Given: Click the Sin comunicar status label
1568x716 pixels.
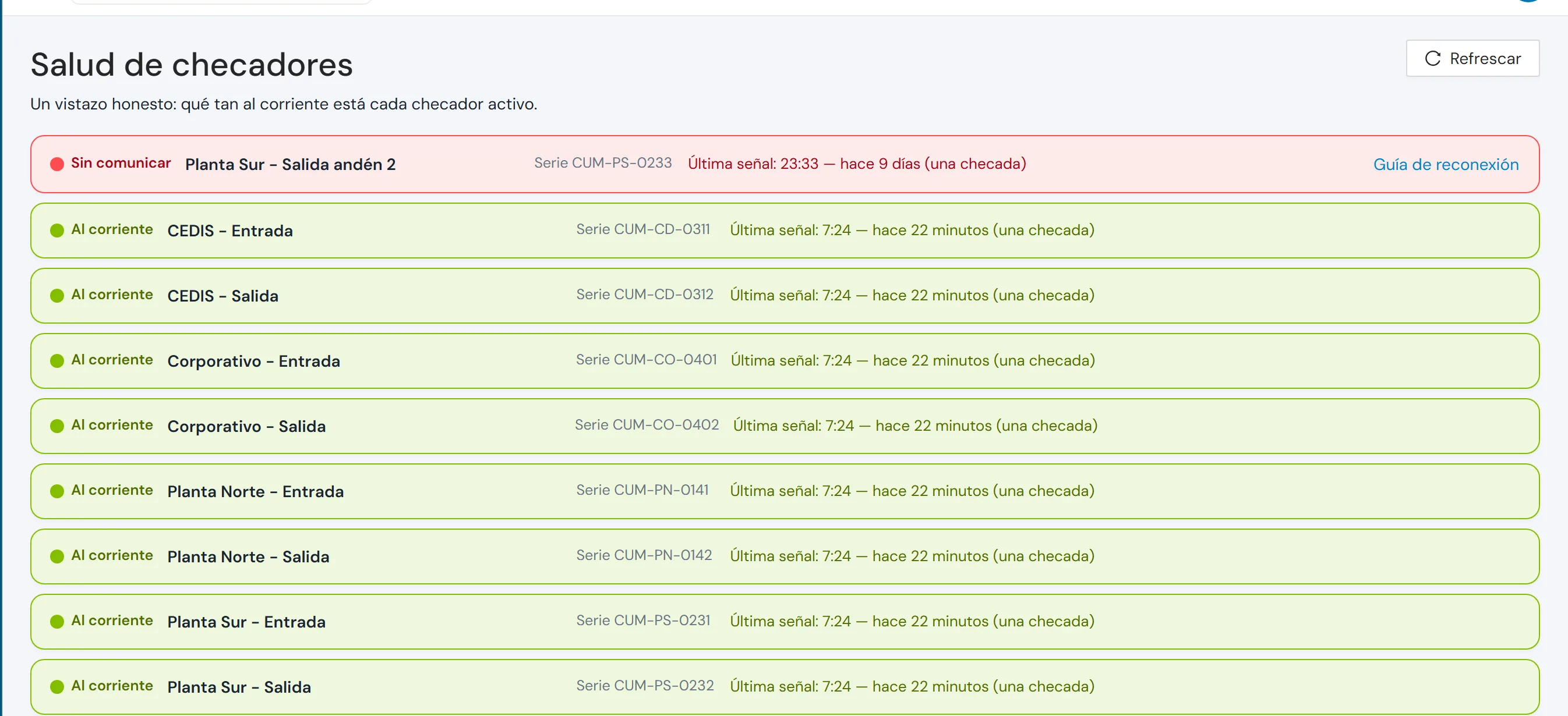Looking at the screenshot, I should (x=121, y=163).
